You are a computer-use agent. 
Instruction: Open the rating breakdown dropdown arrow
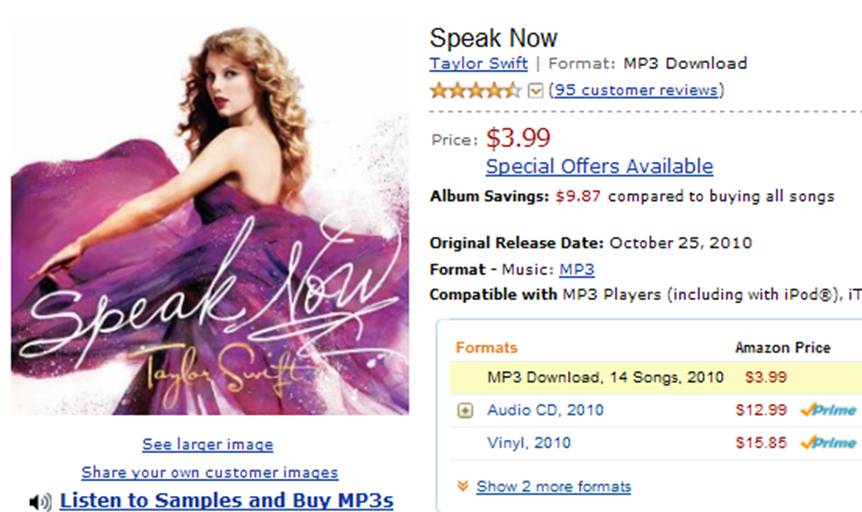(535, 91)
